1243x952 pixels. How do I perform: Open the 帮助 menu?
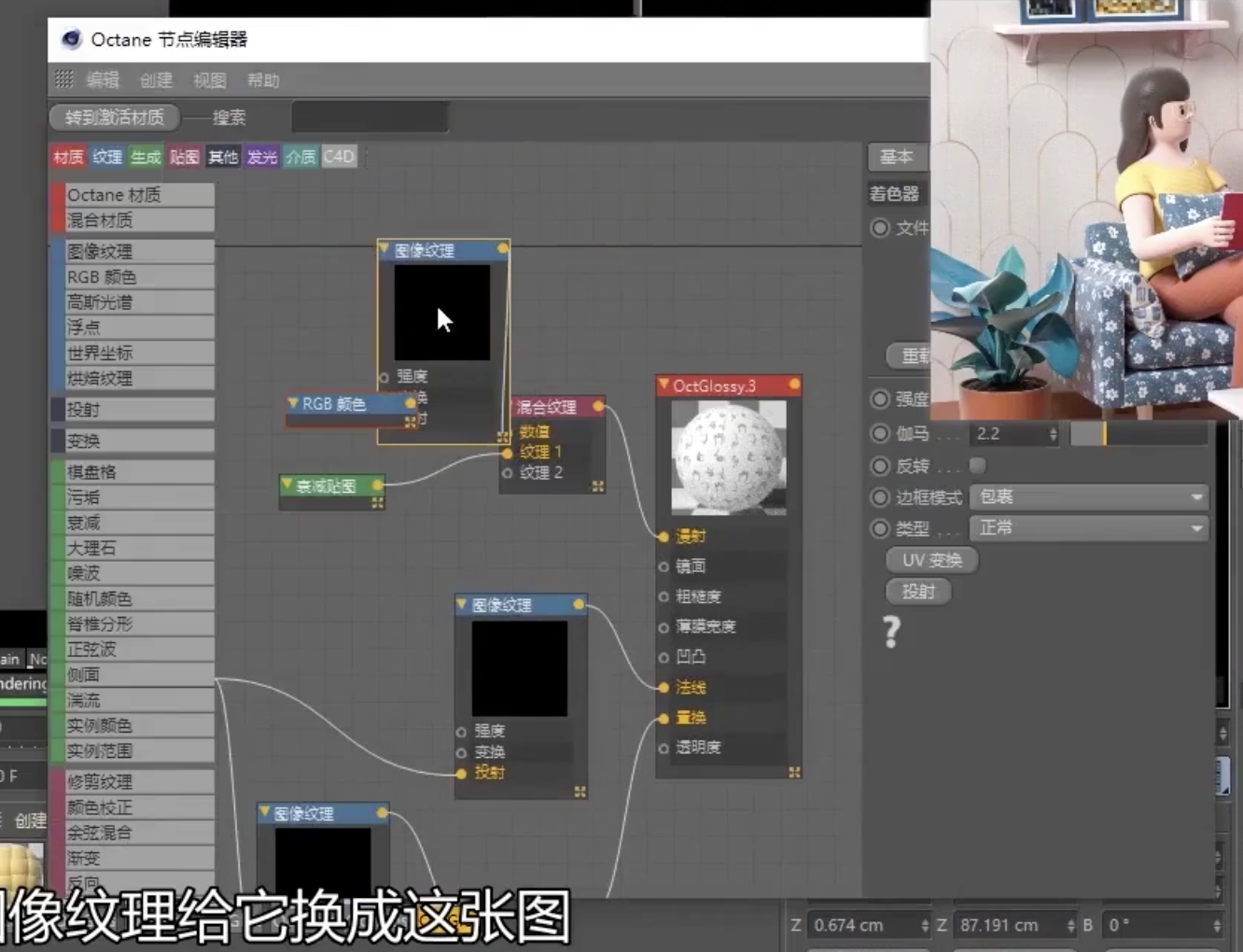tap(263, 80)
